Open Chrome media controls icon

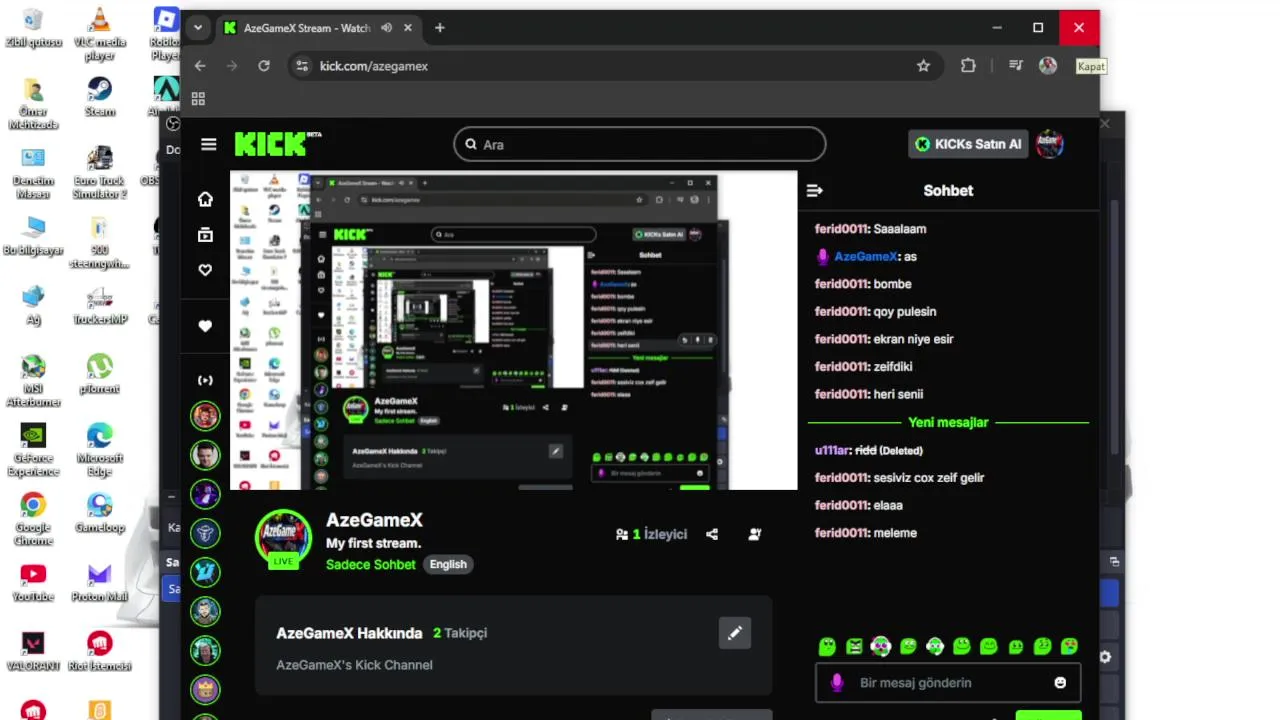(1016, 66)
